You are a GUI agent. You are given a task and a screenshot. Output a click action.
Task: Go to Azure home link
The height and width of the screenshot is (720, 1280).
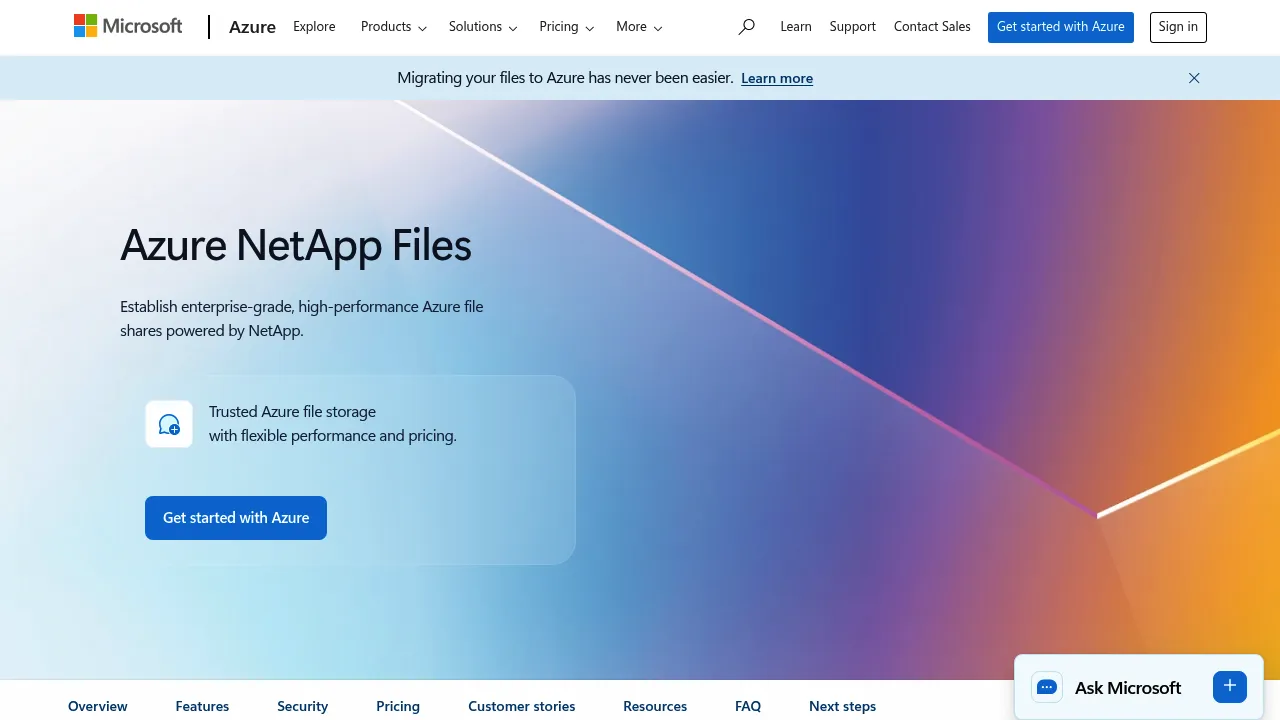(252, 27)
